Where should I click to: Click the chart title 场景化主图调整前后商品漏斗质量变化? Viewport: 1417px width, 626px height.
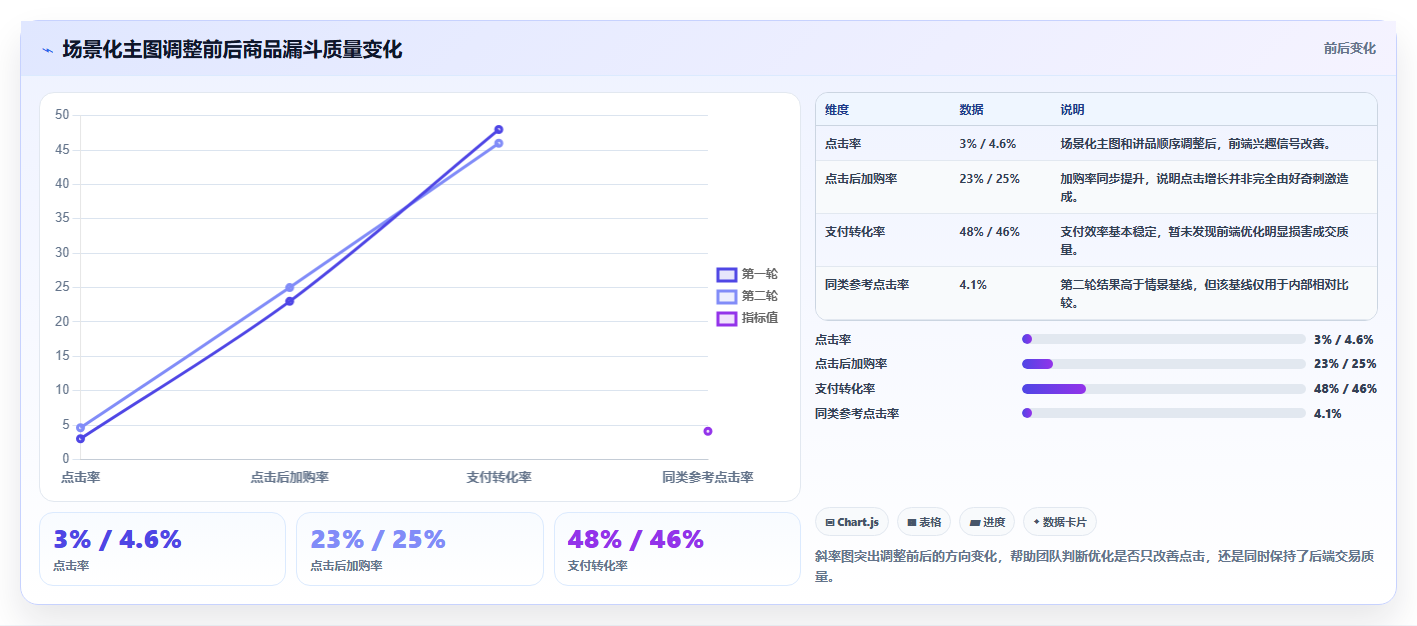click(x=232, y=49)
